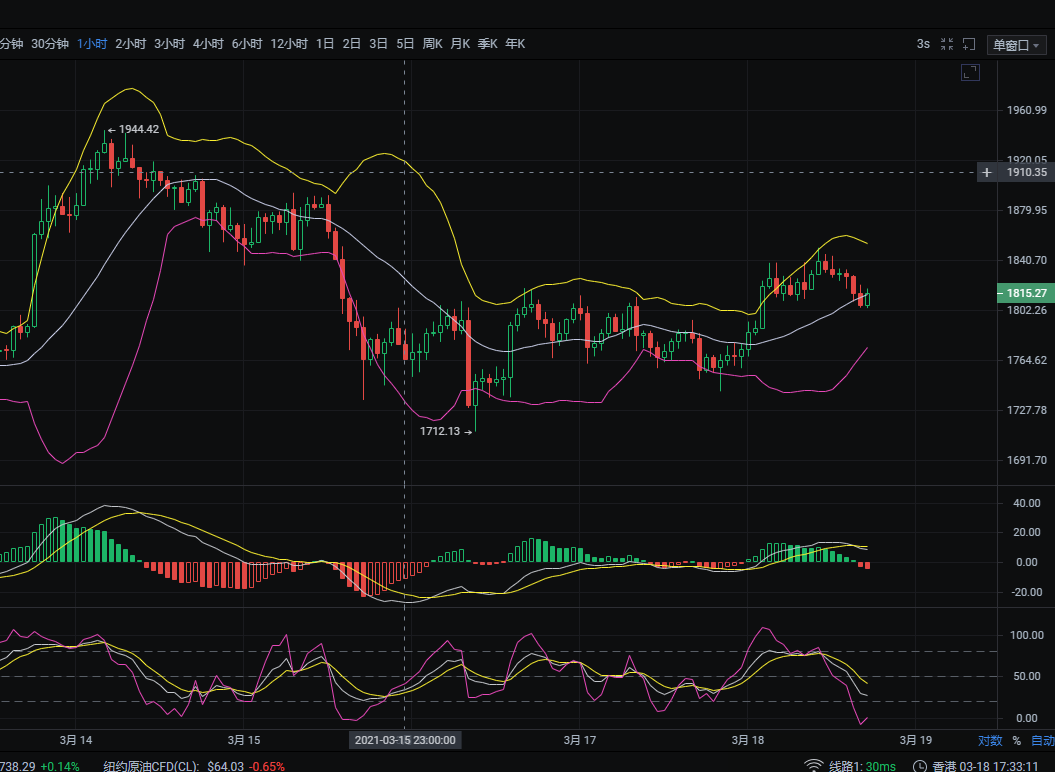Click the 2021-03-15 23:00:00 time marker
Viewport: 1055px width, 772px height.
click(405, 741)
